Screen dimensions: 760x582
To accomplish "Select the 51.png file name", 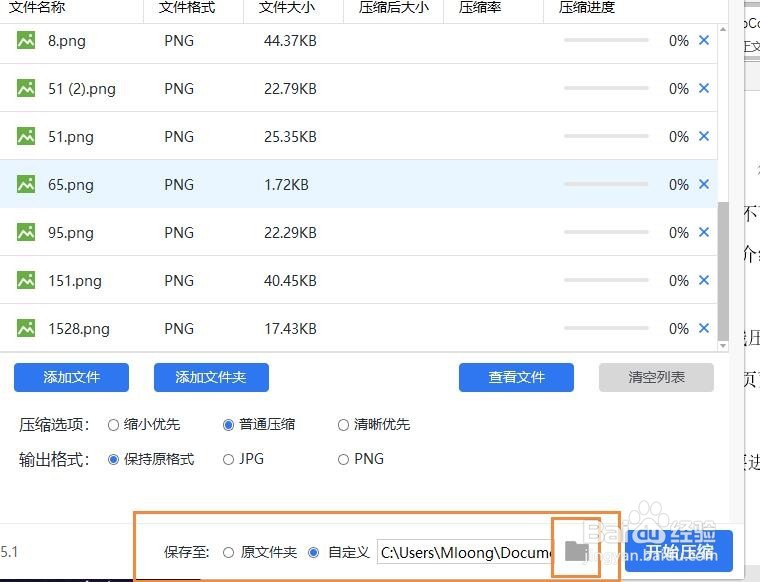I will (71, 137).
